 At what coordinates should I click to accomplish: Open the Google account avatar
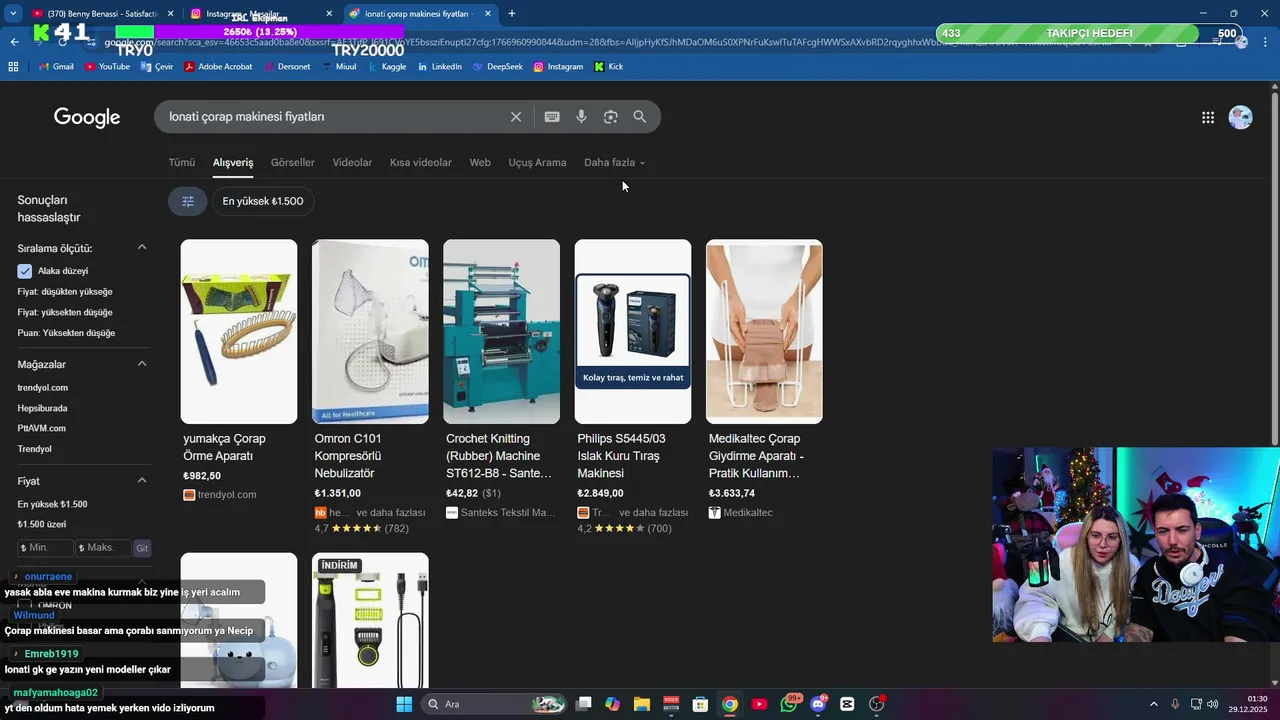coord(1240,117)
